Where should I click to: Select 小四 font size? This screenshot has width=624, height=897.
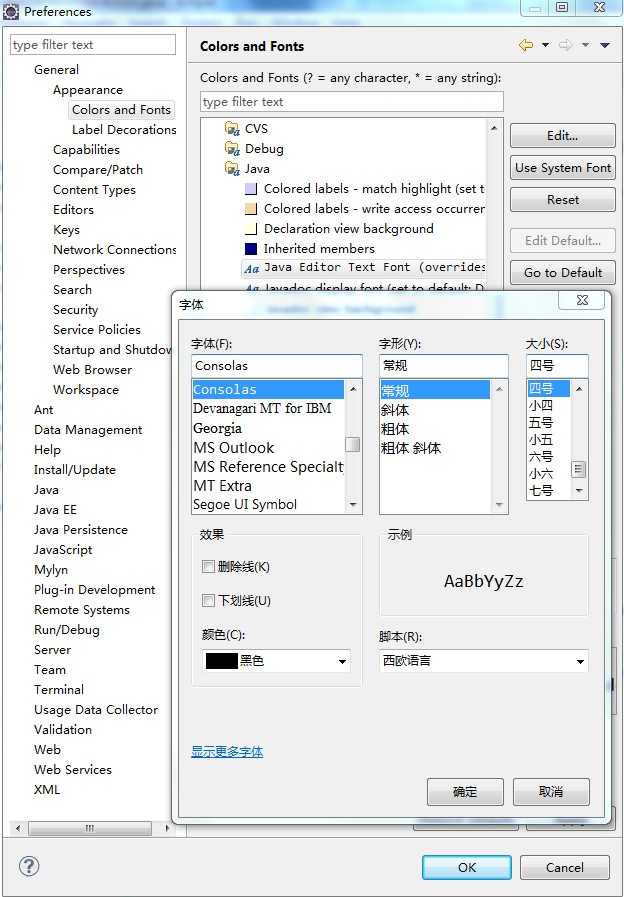point(541,406)
